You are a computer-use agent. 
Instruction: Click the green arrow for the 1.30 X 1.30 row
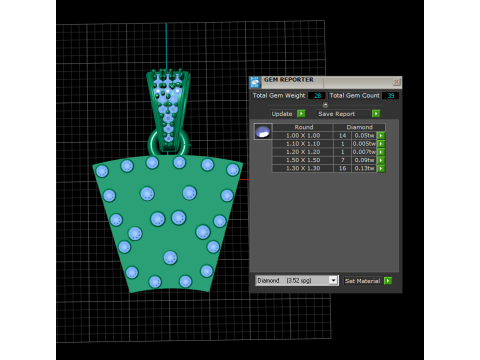pos(381,169)
